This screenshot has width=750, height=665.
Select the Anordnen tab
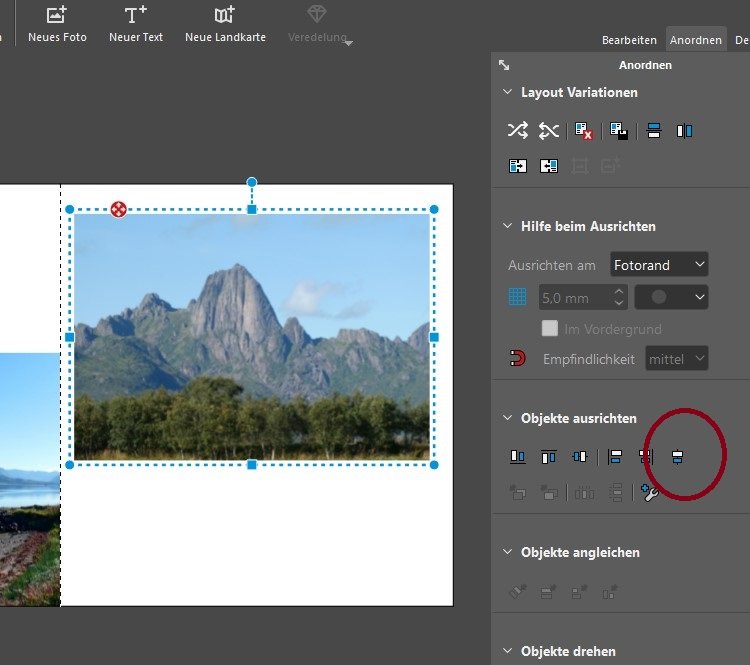(x=696, y=40)
